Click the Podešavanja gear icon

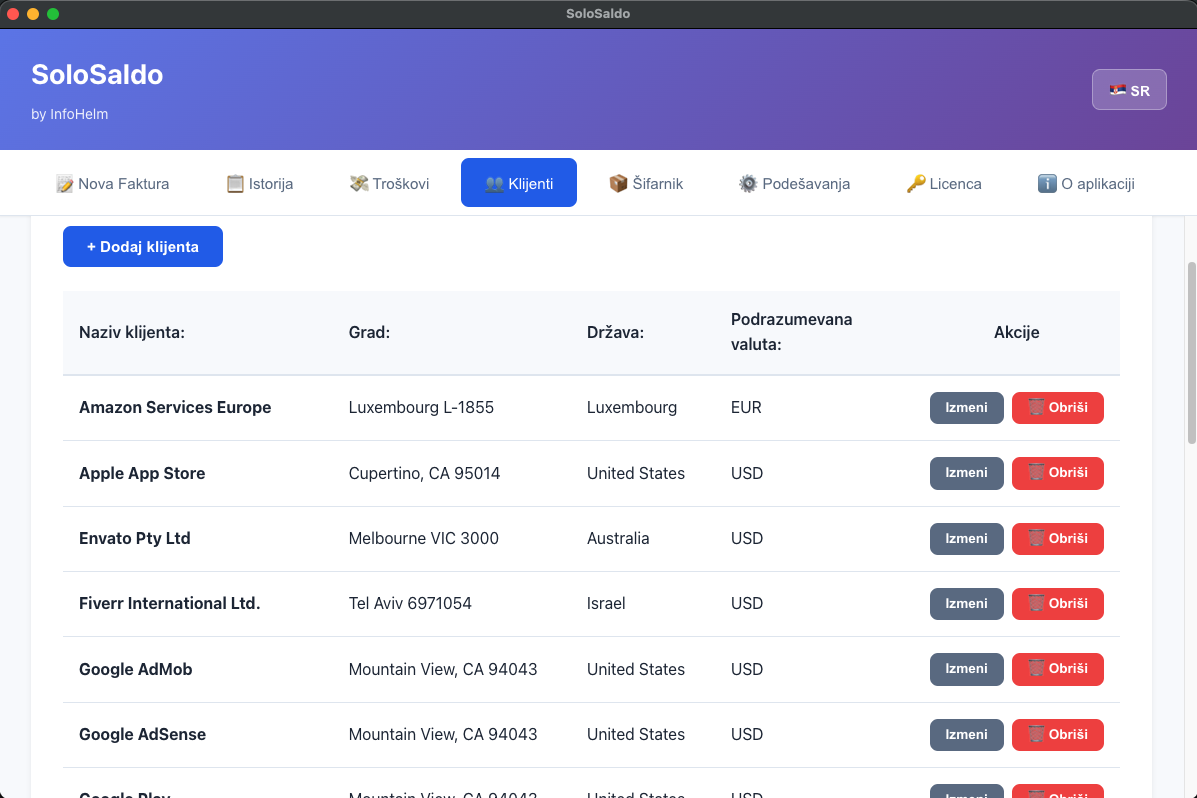pyautogui.click(x=748, y=184)
